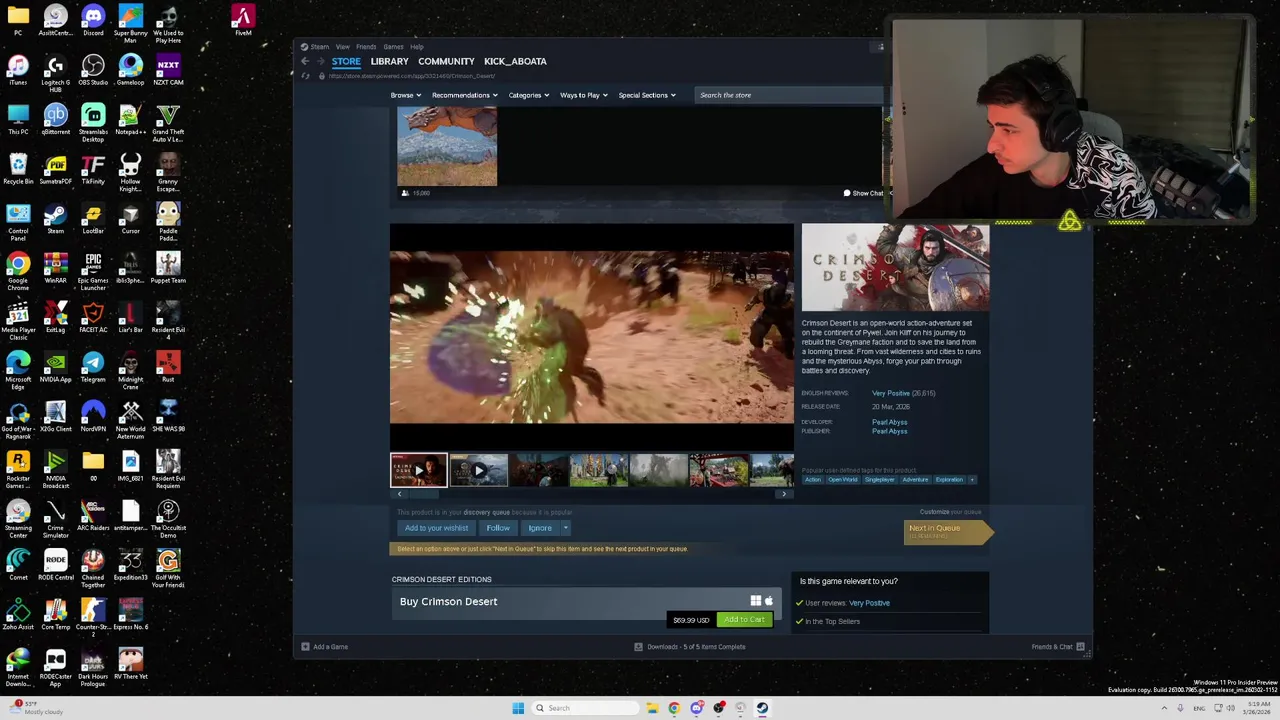This screenshot has width=1280, height=720.
Task: Switch to the COMMUNITY tab
Action: (x=446, y=61)
